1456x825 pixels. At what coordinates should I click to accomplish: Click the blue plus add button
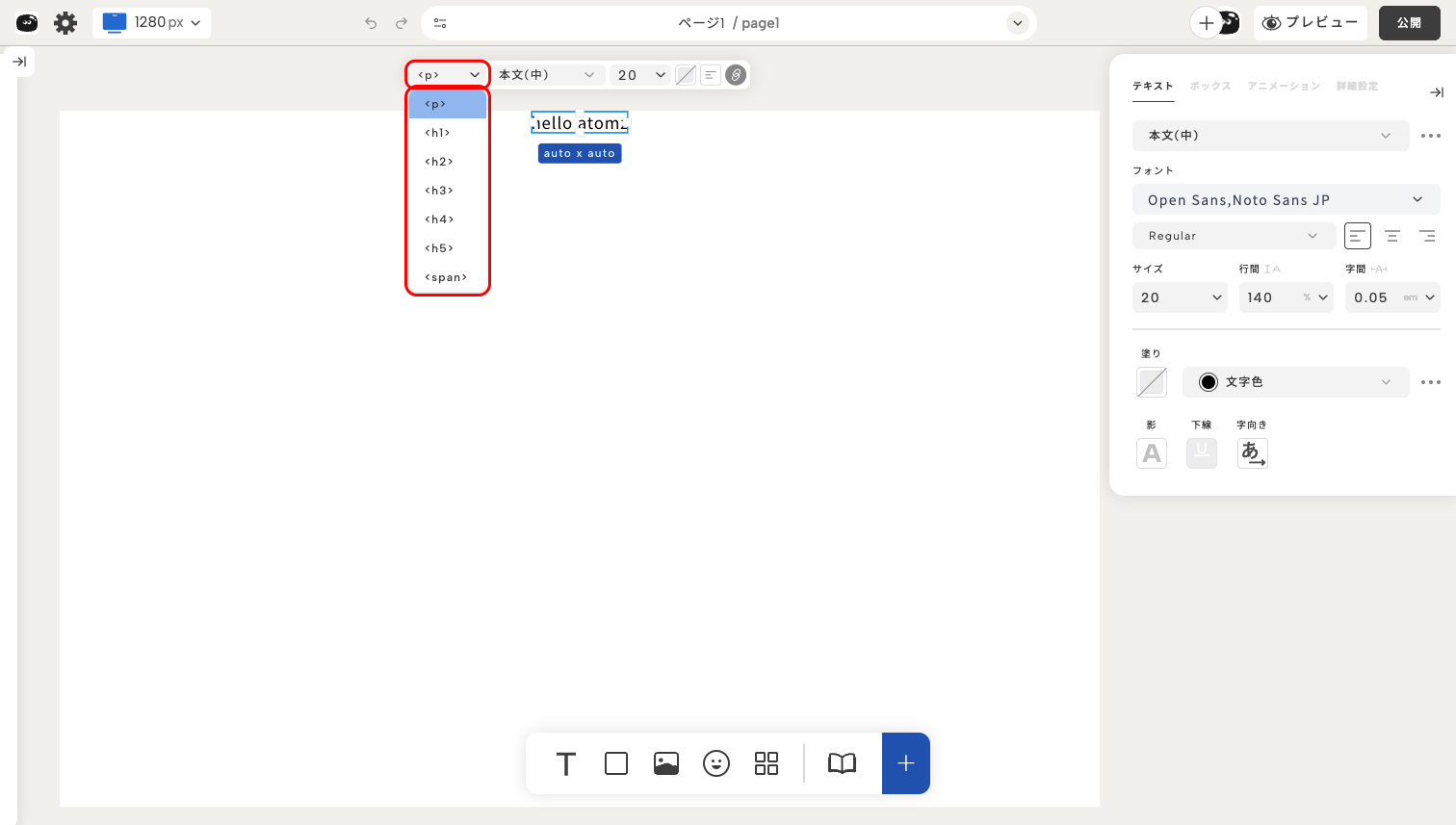tap(905, 763)
